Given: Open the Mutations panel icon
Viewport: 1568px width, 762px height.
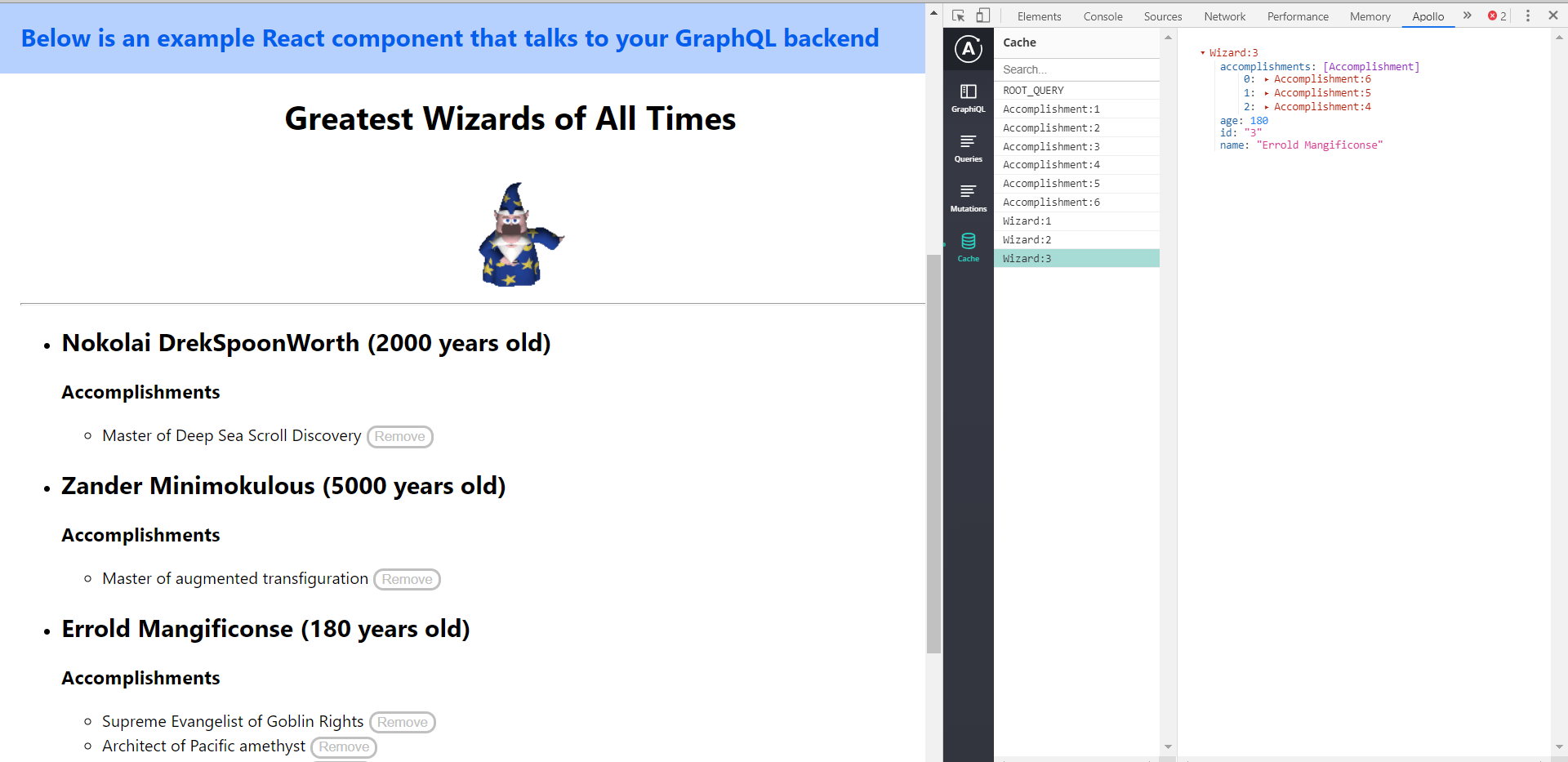Looking at the screenshot, I should click(969, 198).
